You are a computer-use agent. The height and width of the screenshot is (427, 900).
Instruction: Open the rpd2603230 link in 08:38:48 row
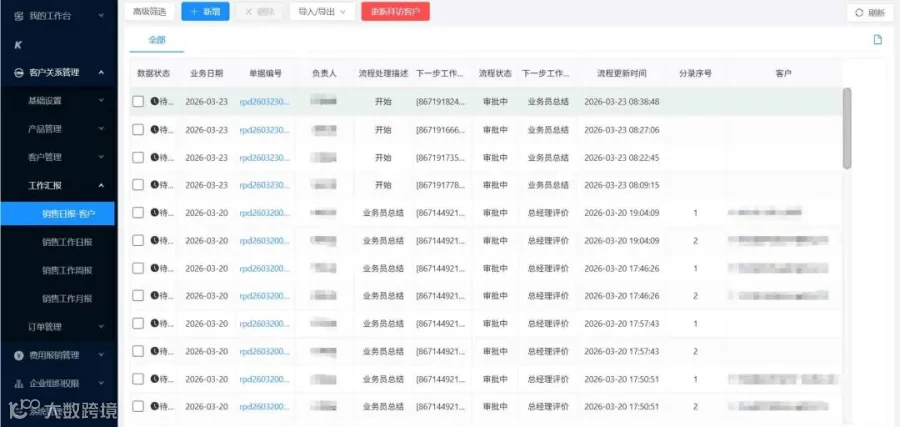click(264, 102)
